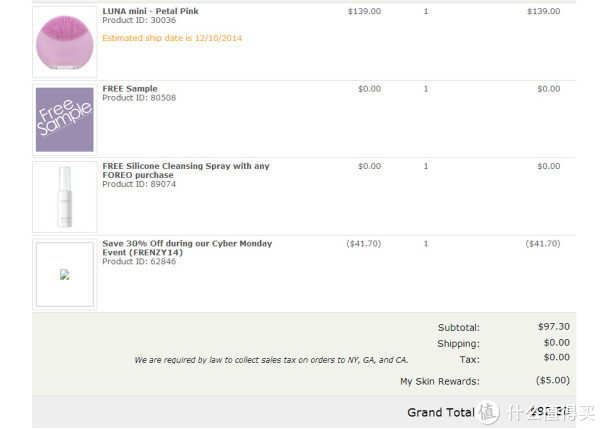Click the ($5.00) Skin Rewards credit amount
This screenshot has width=600, height=430.
click(553, 380)
